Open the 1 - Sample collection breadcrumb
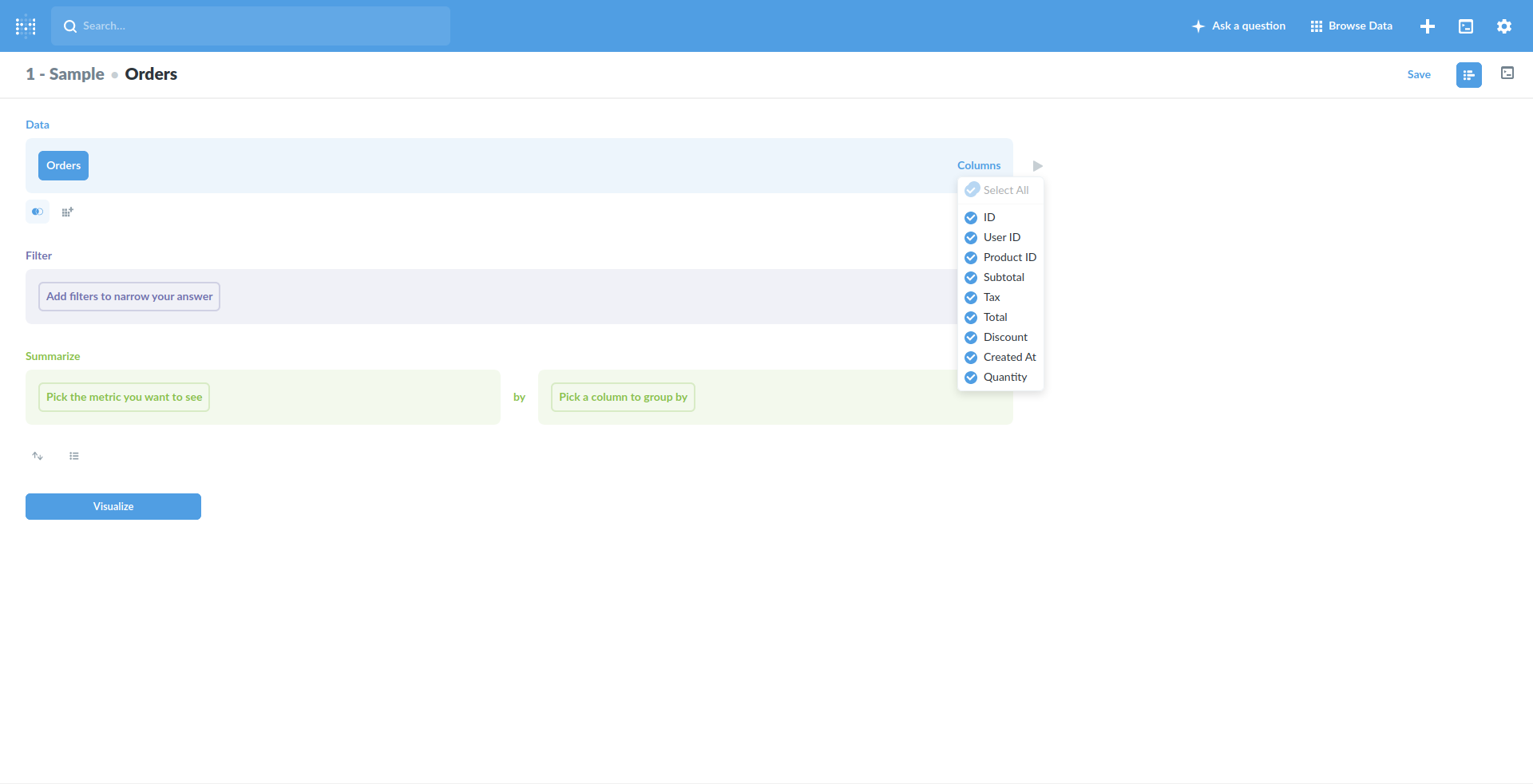 point(65,73)
